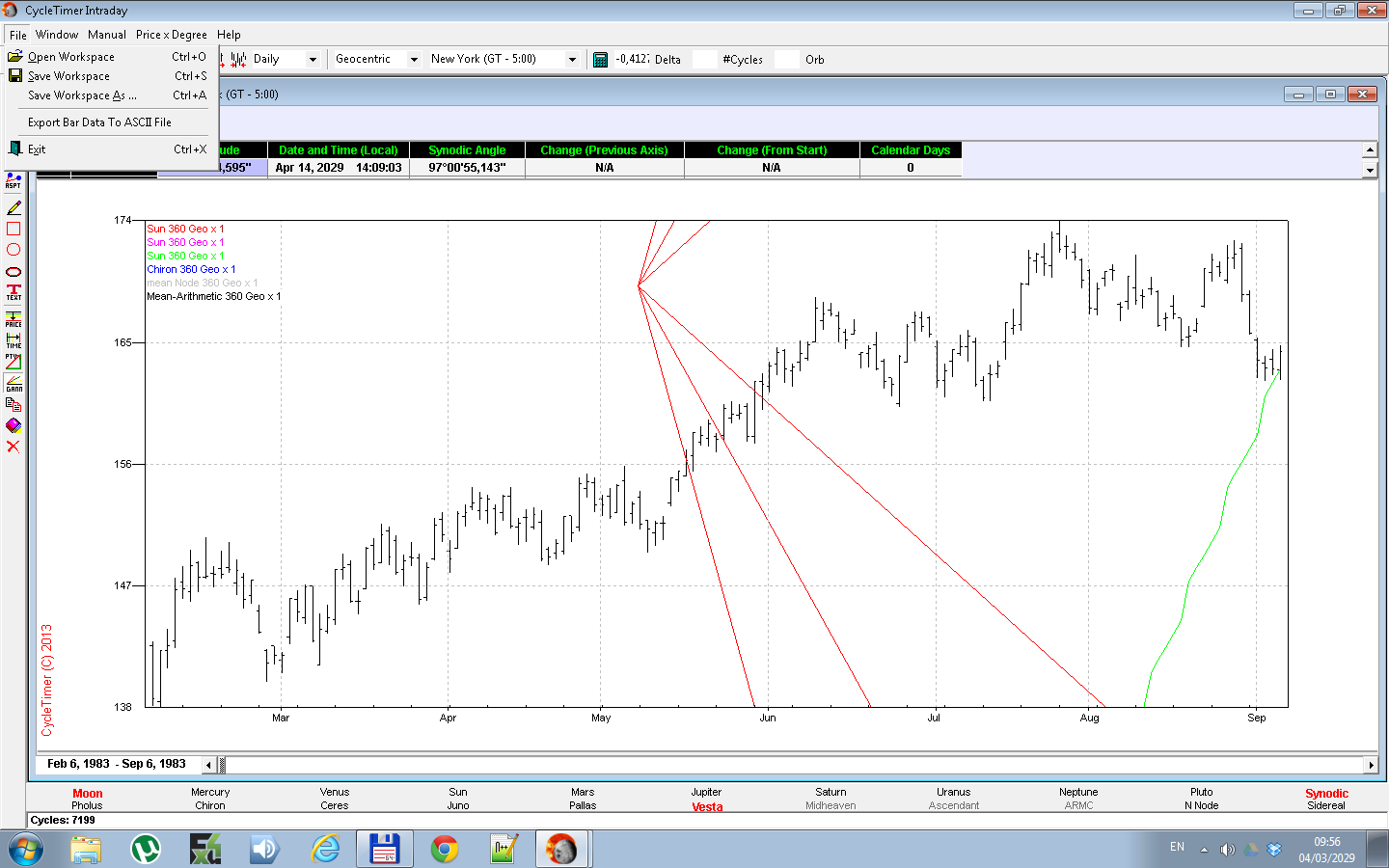Activate the PRICE projection tool

(14, 319)
